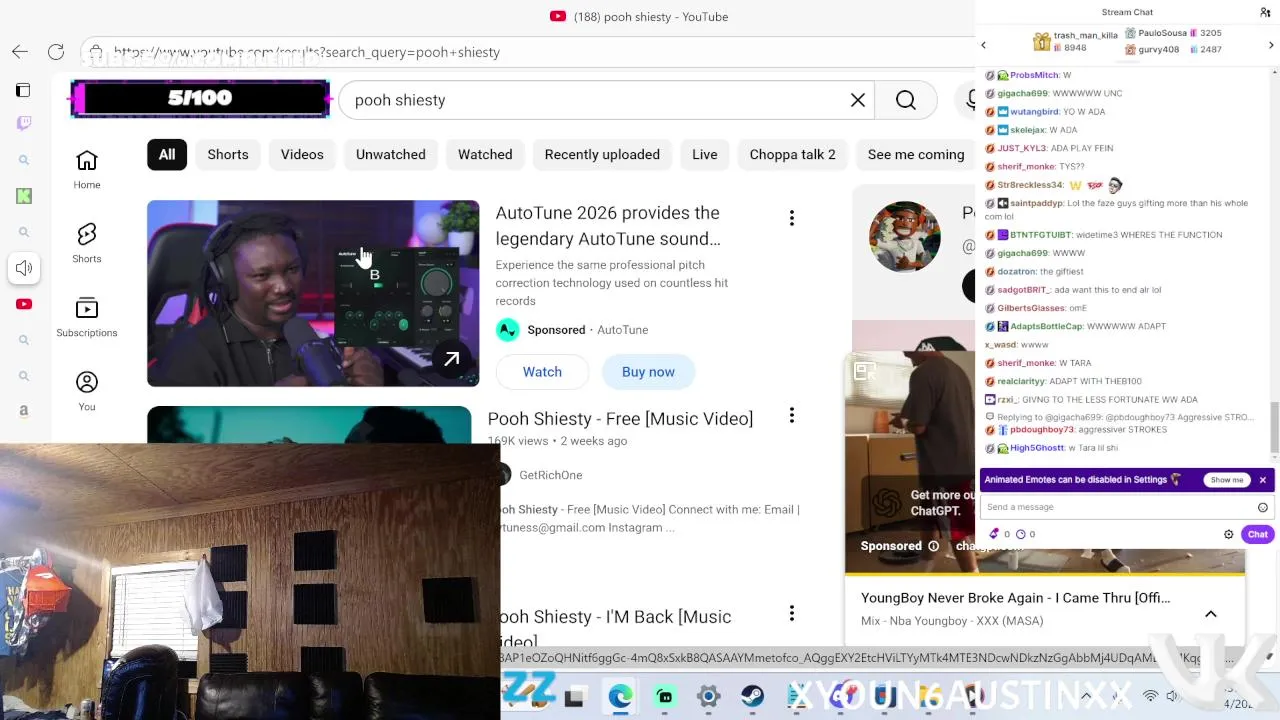Open Steam from the taskbar
This screenshot has width=1280, height=720.
coord(752,697)
